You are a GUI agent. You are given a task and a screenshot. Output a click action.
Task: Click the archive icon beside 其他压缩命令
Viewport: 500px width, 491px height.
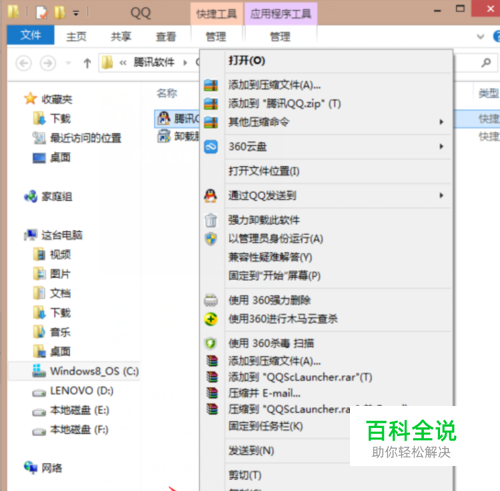pyautogui.click(x=211, y=122)
